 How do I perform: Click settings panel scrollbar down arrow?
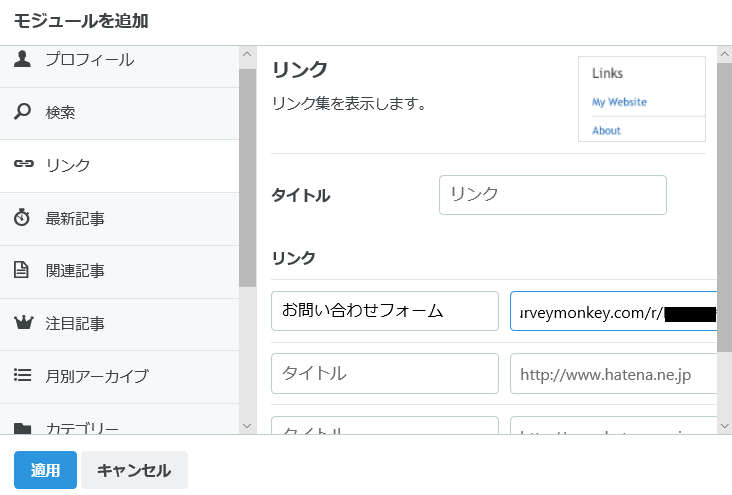point(725,426)
